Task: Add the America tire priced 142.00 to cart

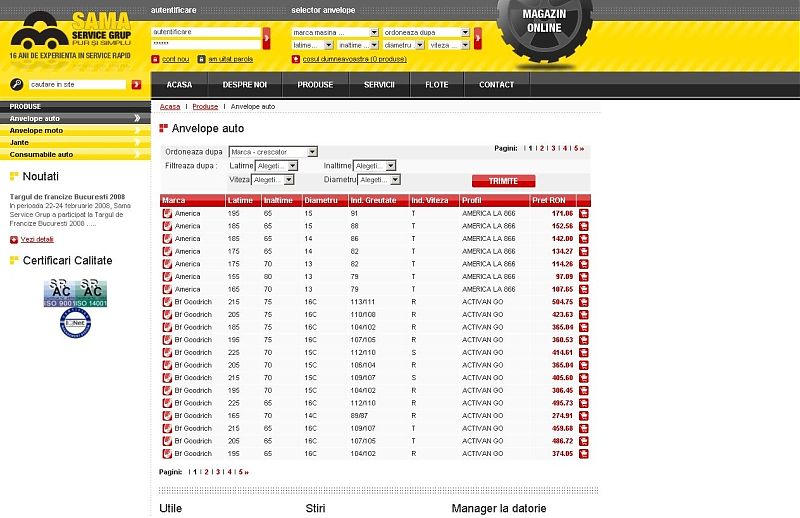Action: 584,239
